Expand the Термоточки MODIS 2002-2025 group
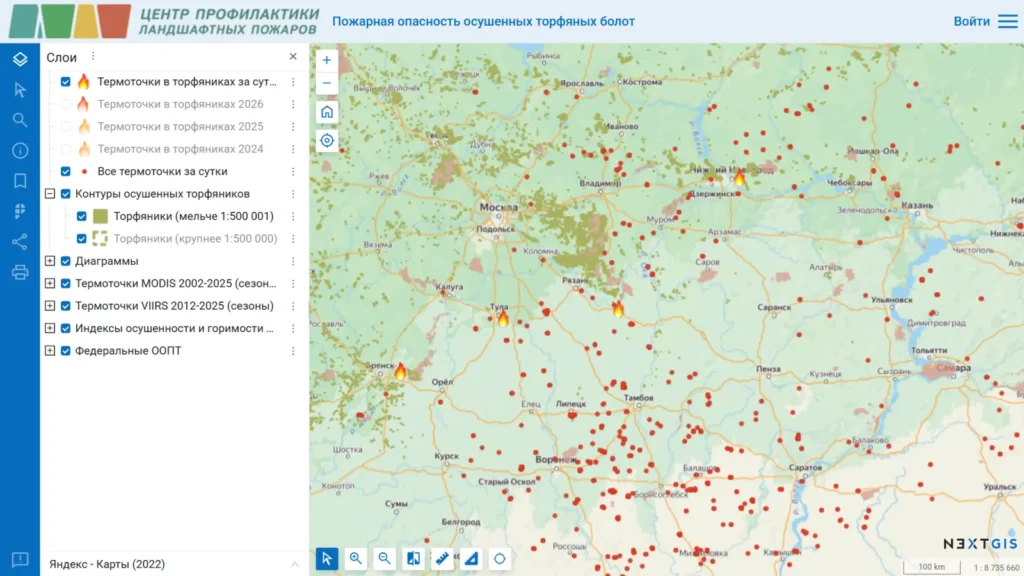Viewport: 1024px width, 576px height. (x=50, y=283)
